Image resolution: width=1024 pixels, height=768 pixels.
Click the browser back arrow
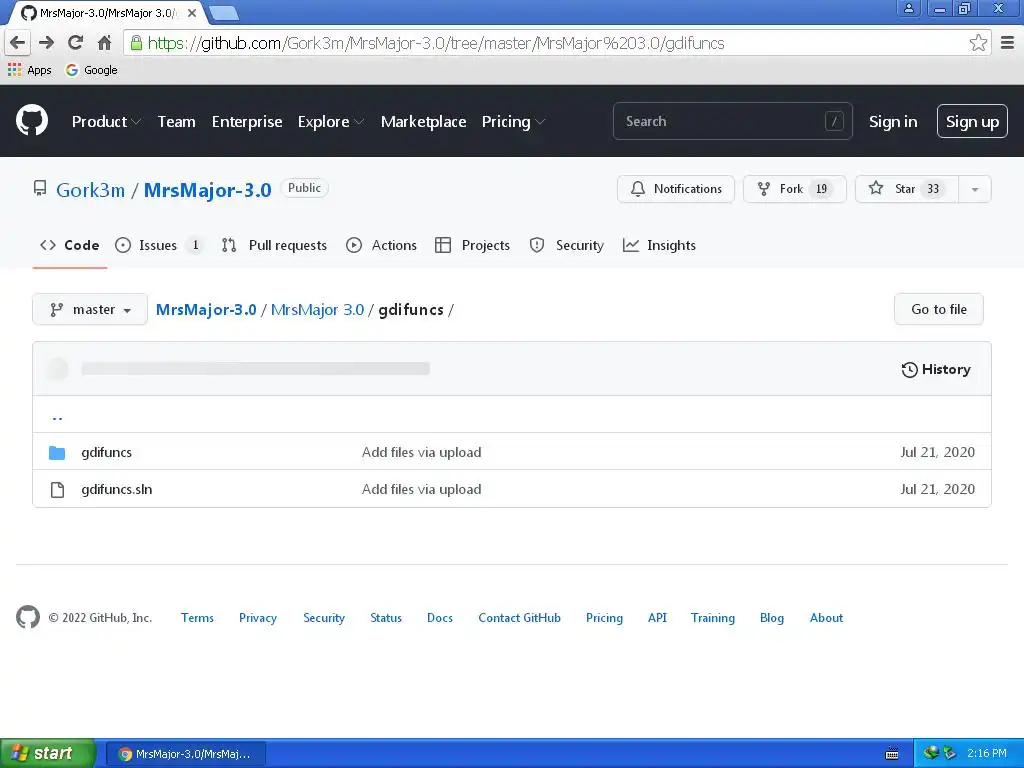click(18, 43)
